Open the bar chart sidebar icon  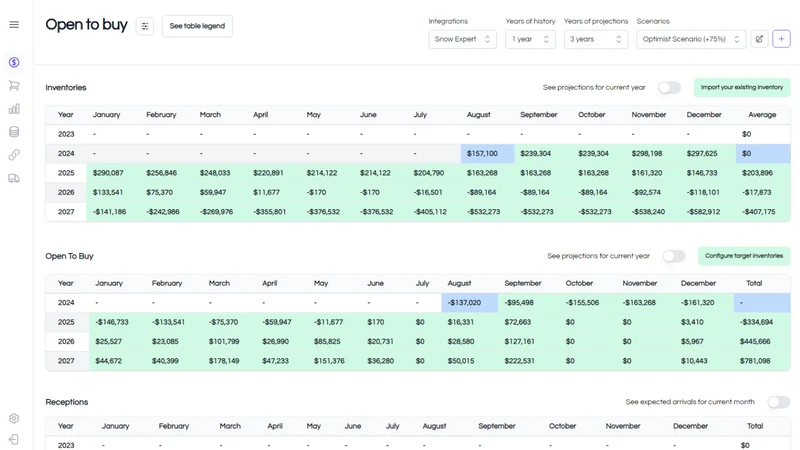(x=14, y=109)
